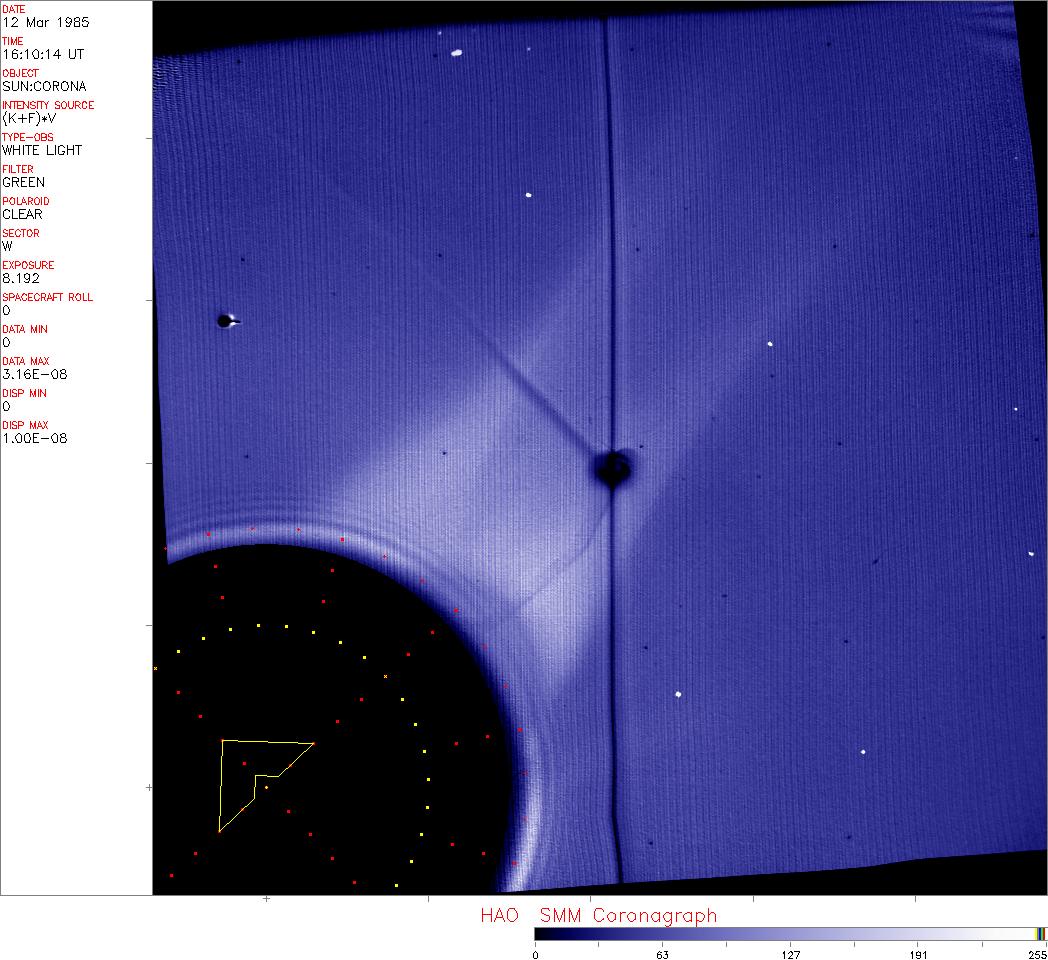Click the WHITE LIGHT observation type value

(x=42, y=150)
